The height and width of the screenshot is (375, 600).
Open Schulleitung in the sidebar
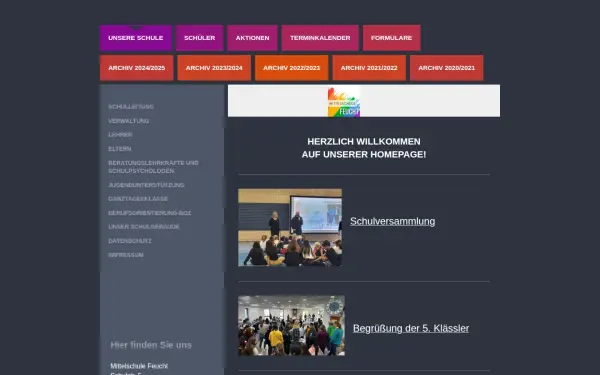coord(131,107)
